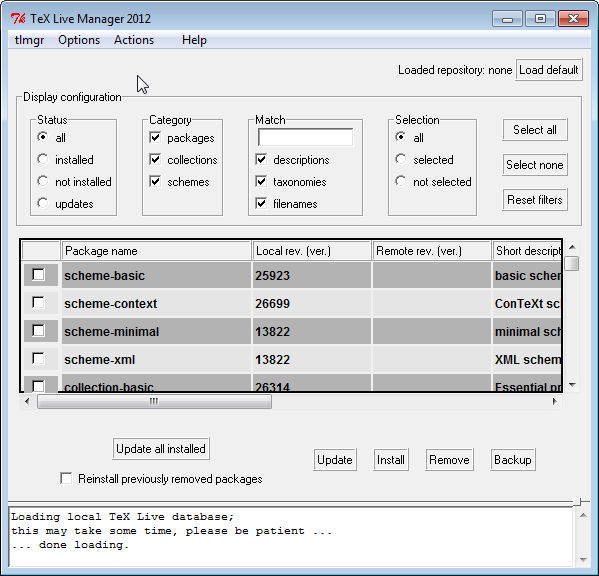This screenshot has height=576, width=599.
Task: Click the package list scroll down arrow
Action: point(572,385)
